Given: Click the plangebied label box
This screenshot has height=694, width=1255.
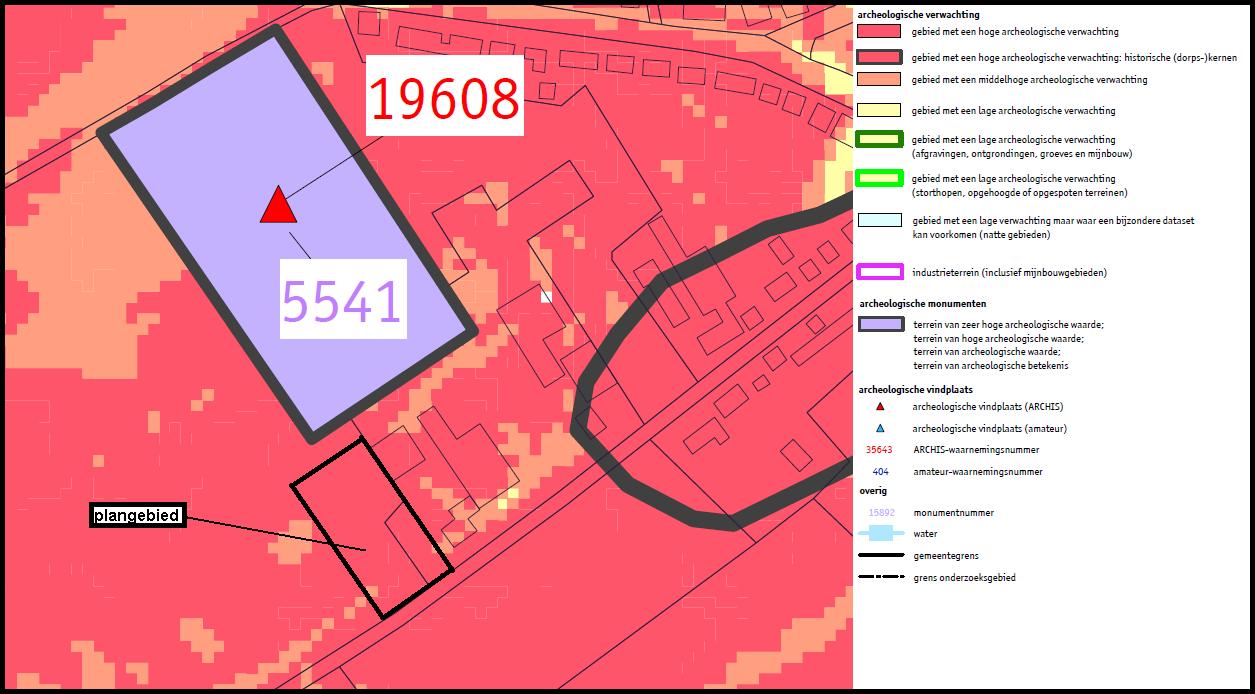Looking at the screenshot, I should (x=137, y=516).
